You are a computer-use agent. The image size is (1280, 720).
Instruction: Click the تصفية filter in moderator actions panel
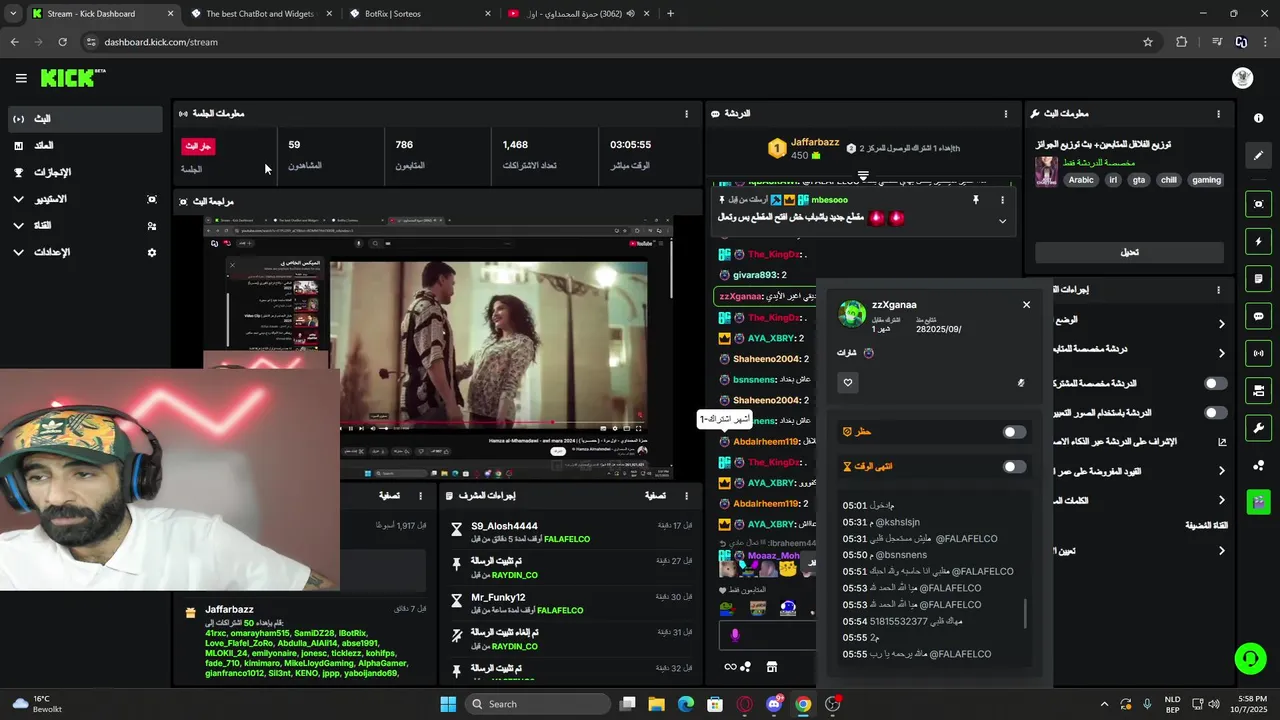click(655, 495)
